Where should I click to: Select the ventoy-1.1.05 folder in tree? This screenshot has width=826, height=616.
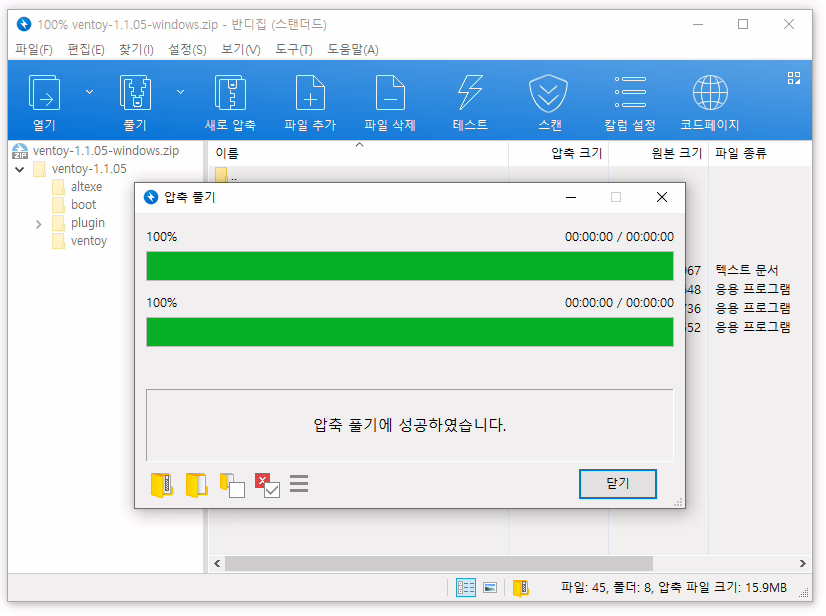pyautogui.click(x=89, y=169)
